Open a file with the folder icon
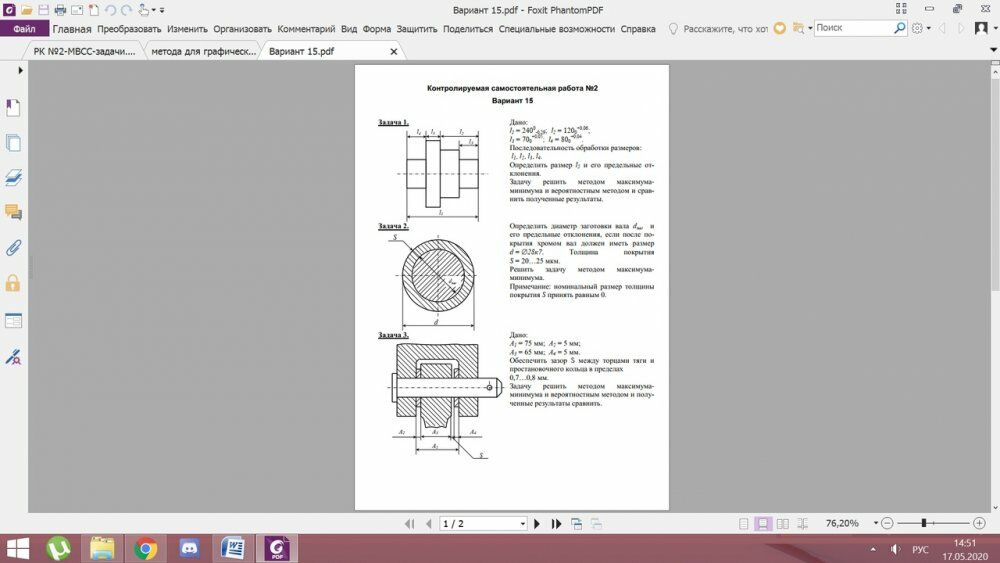This screenshot has width=1000, height=563. (x=26, y=10)
